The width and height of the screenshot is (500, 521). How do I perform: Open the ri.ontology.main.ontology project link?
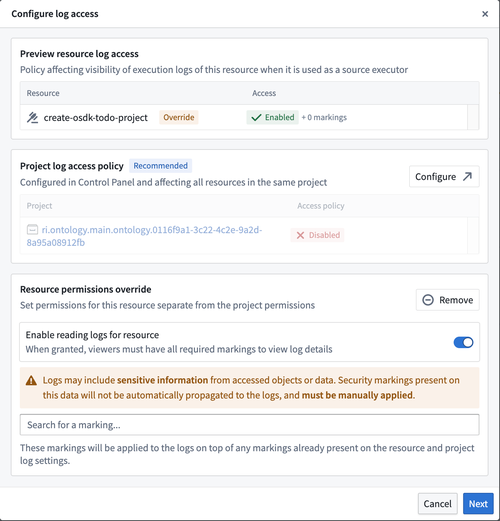pyautogui.click(x=144, y=236)
